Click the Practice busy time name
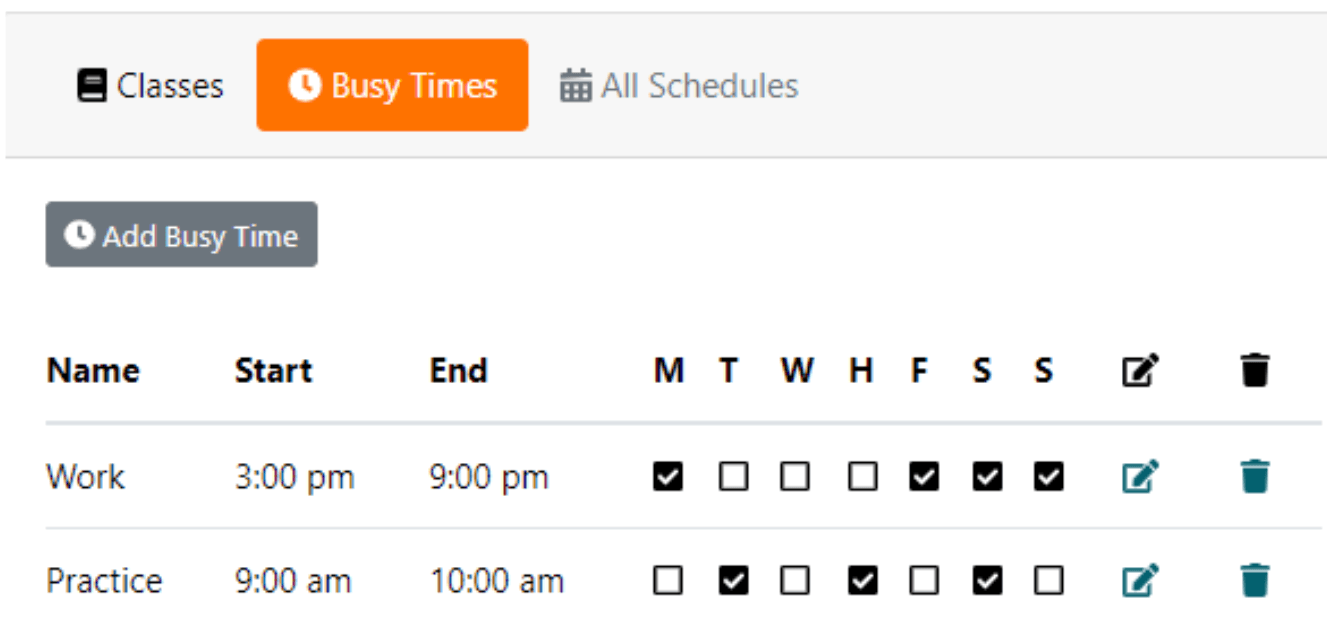 103,580
